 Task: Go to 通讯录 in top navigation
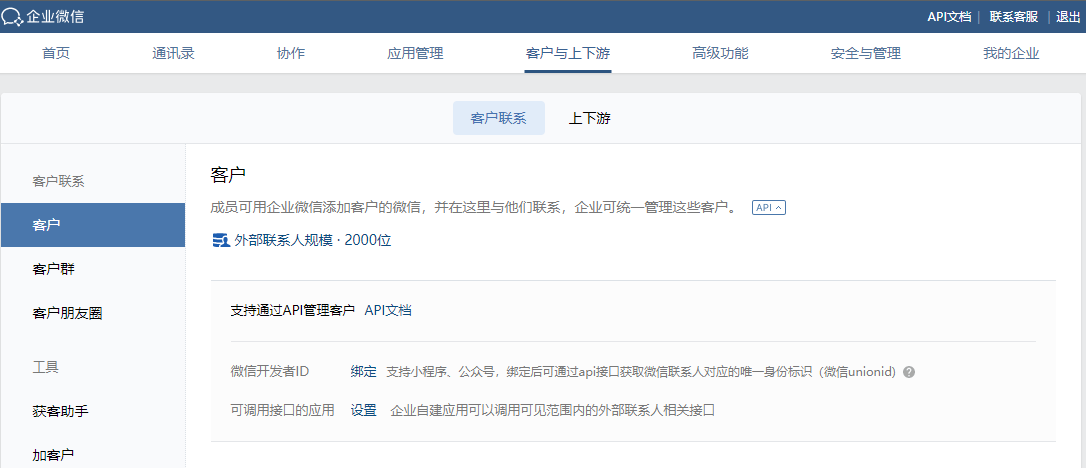click(x=173, y=54)
